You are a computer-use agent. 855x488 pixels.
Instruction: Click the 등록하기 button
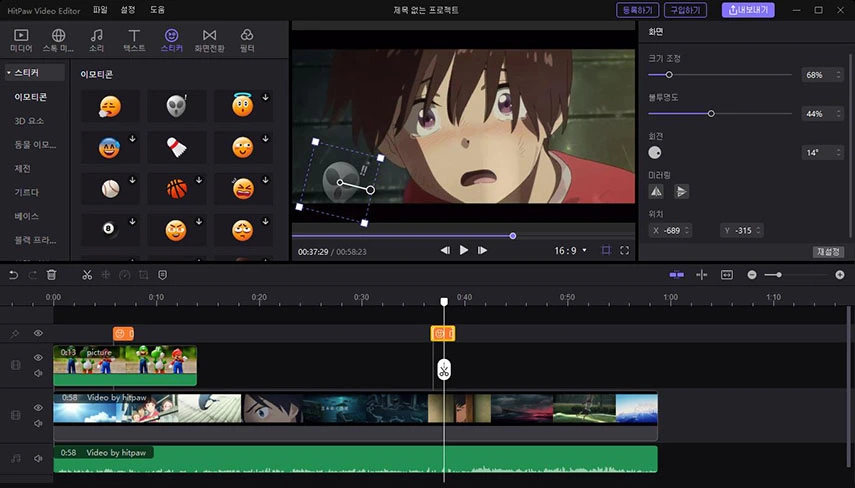point(637,10)
